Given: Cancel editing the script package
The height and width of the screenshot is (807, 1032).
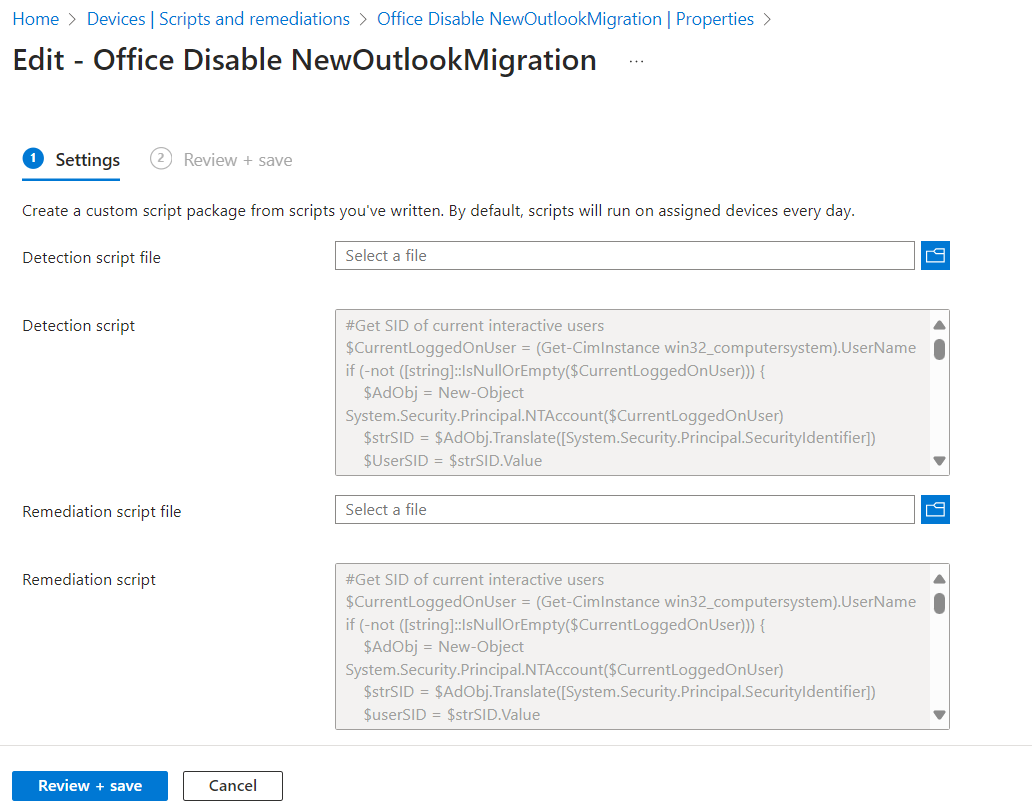Looking at the screenshot, I should pyautogui.click(x=233, y=786).
